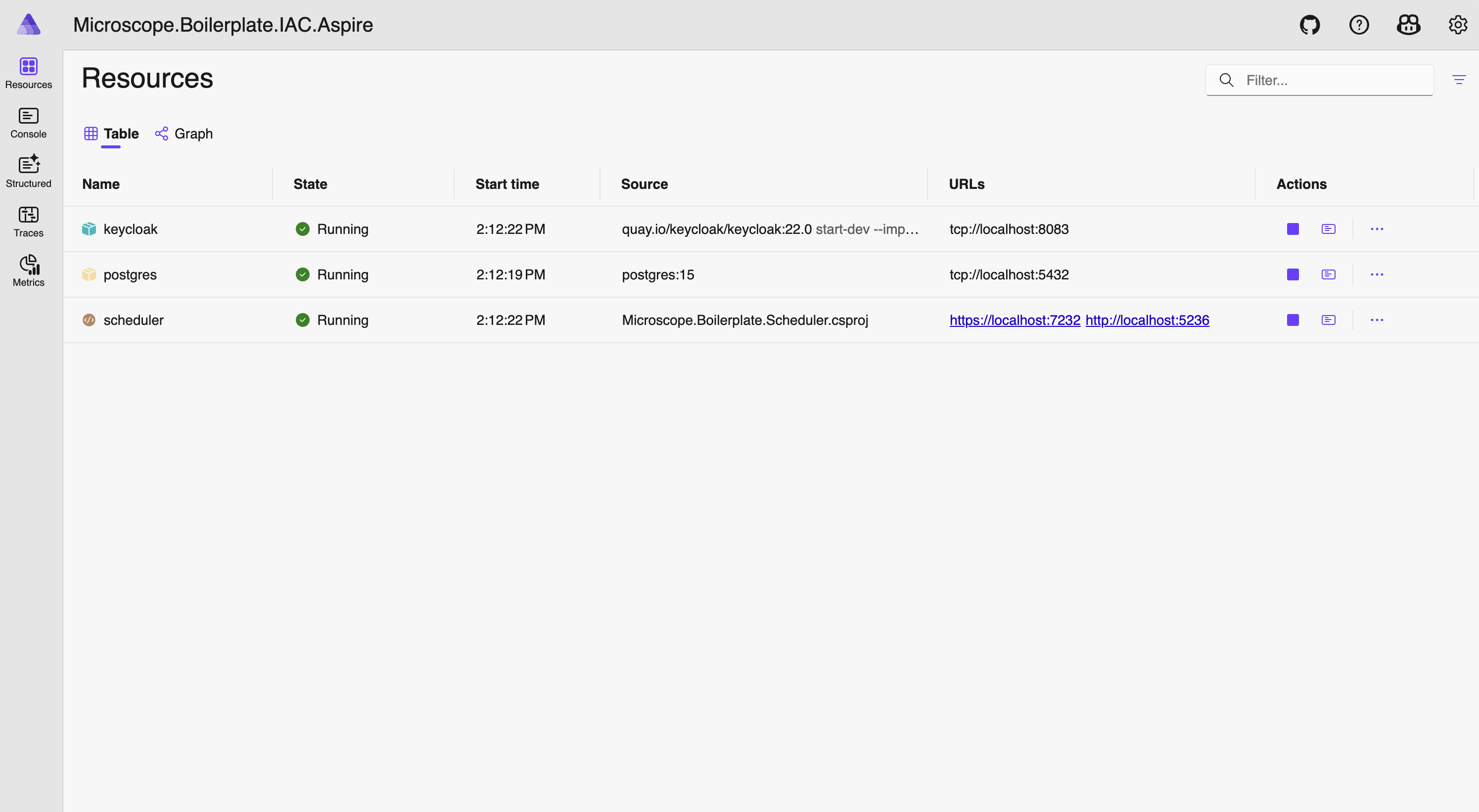Open more actions menu for keycloak
The image size is (1479, 812).
point(1377,229)
